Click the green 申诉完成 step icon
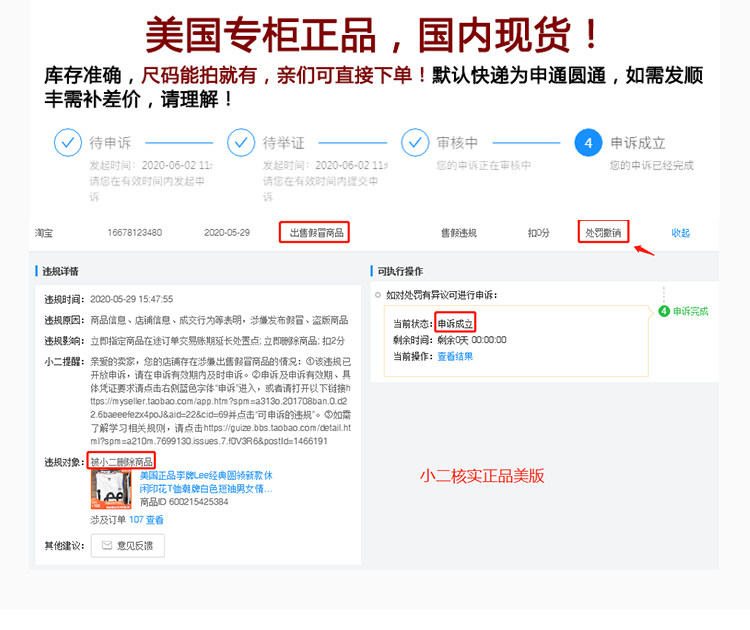Image resolution: width=750 pixels, height=630 pixels. pos(664,311)
